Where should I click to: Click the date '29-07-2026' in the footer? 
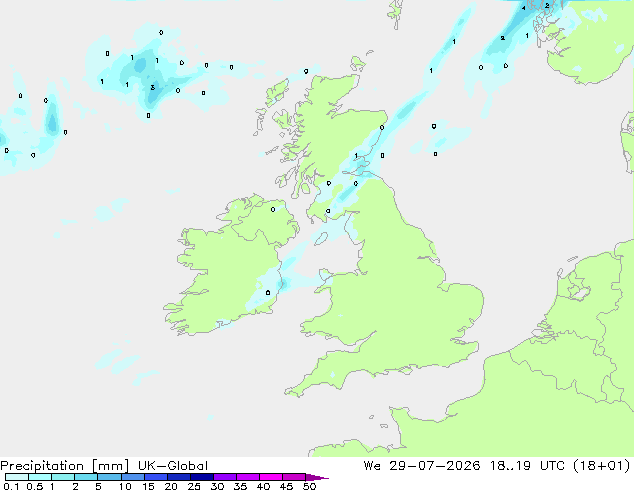pyautogui.click(x=435, y=466)
